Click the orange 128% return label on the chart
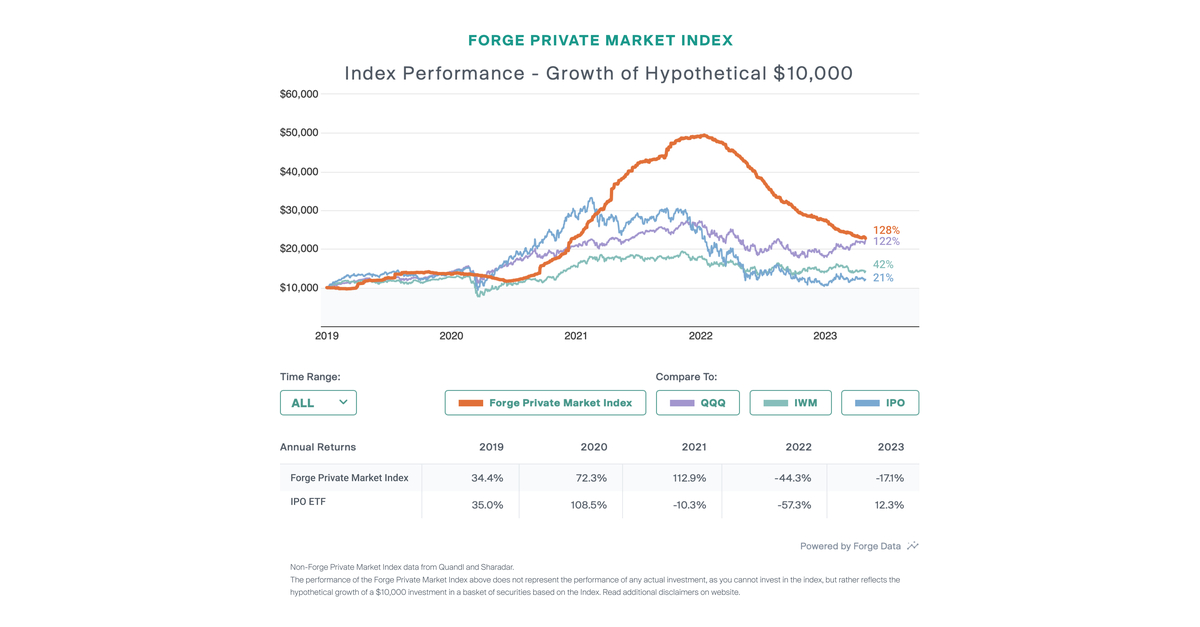1200x627 pixels. pos(884,229)
